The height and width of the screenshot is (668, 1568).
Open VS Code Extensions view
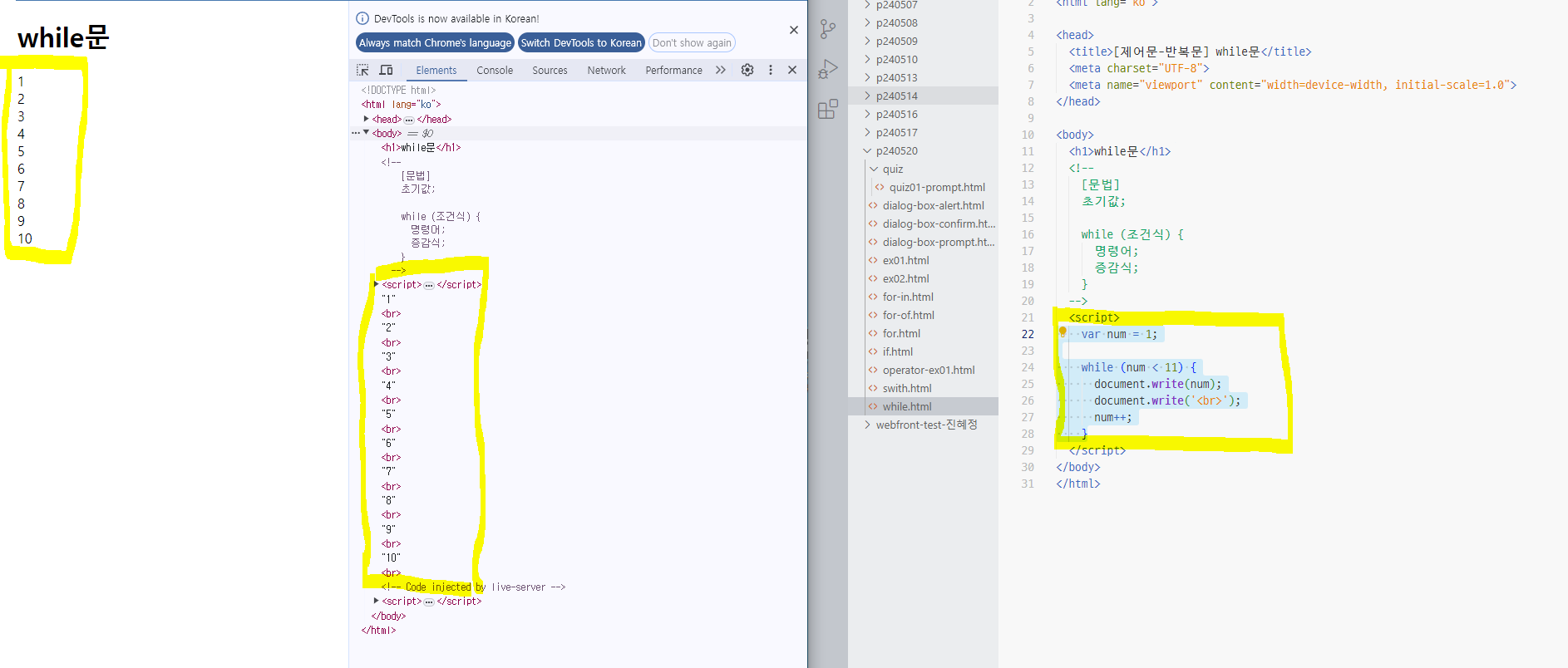828,109
